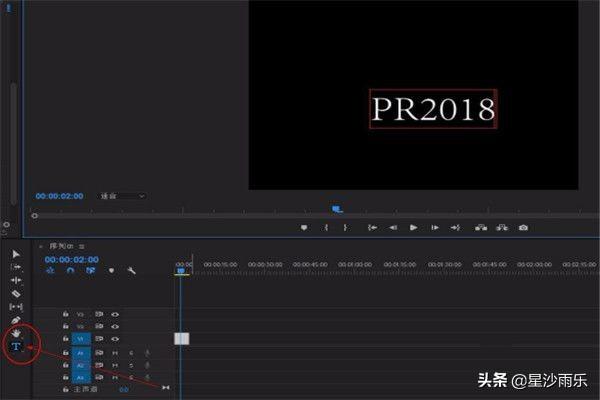Toggle V3 track targeting

(80, 315)
